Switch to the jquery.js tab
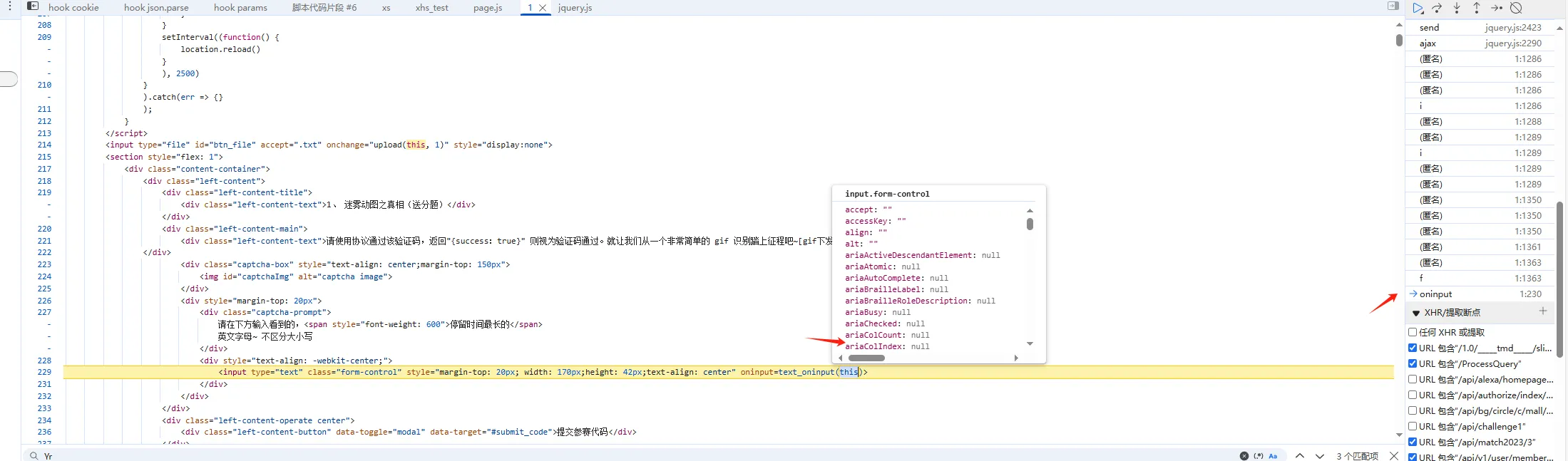This screenshot has height=461, width=1568. coord(575,8)
